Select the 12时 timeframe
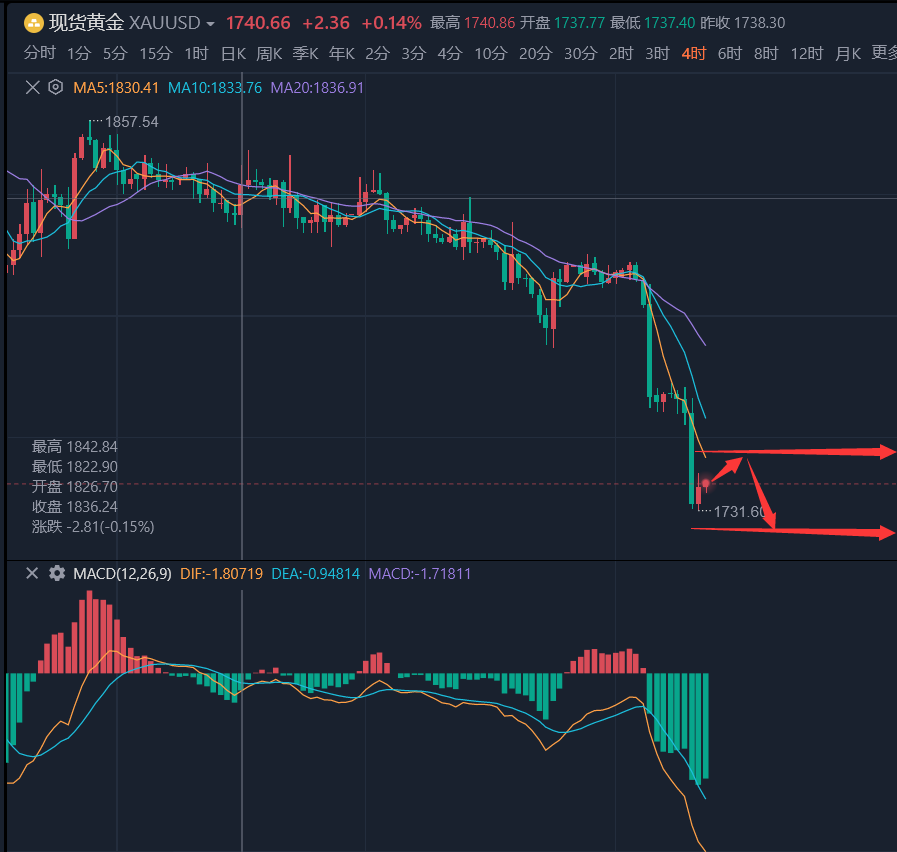The width and height of the screenshot is (897, 852). click(807, 53)
